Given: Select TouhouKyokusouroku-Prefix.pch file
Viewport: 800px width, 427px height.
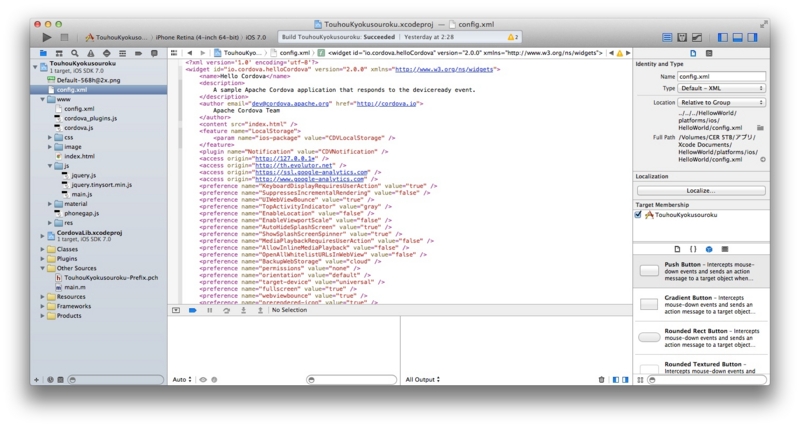Looking at the screenshot, I should (111, 278).
